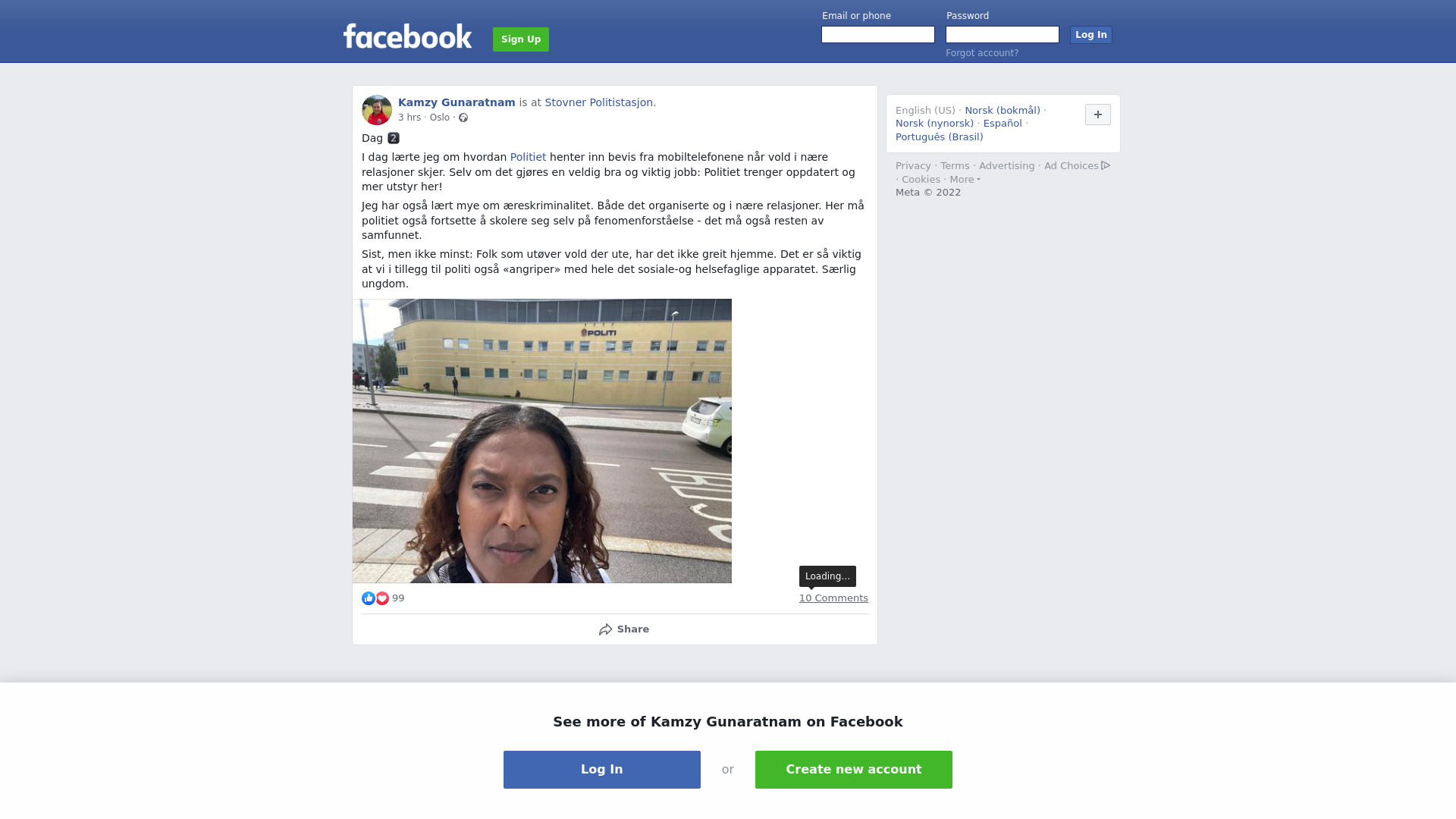Click the Like reaction icon
Image resolution: width=1456 pixels, height=819 pixels.
(x=369, y=598)
